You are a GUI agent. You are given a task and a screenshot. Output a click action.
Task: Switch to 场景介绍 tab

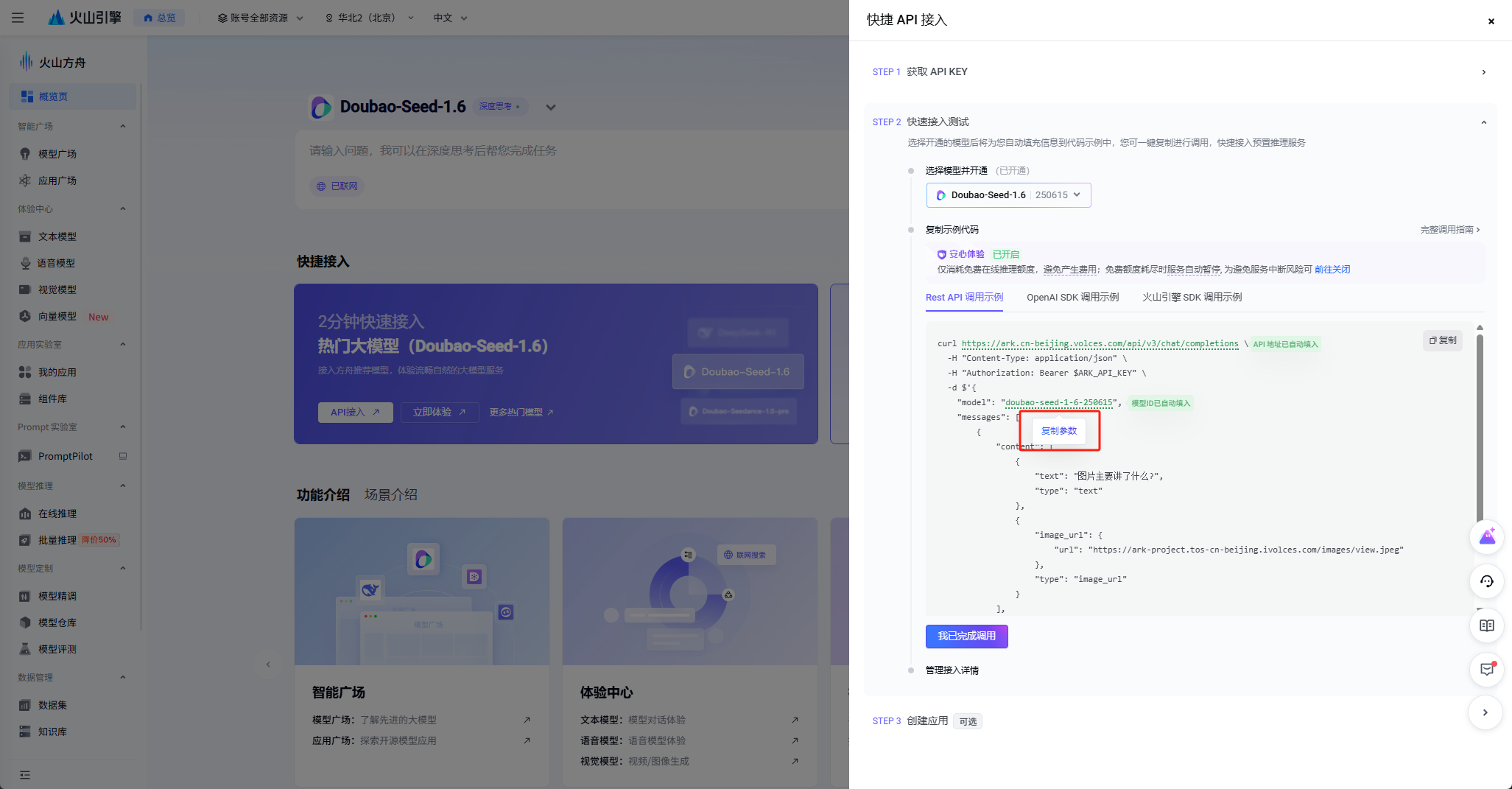click(391, 495)
